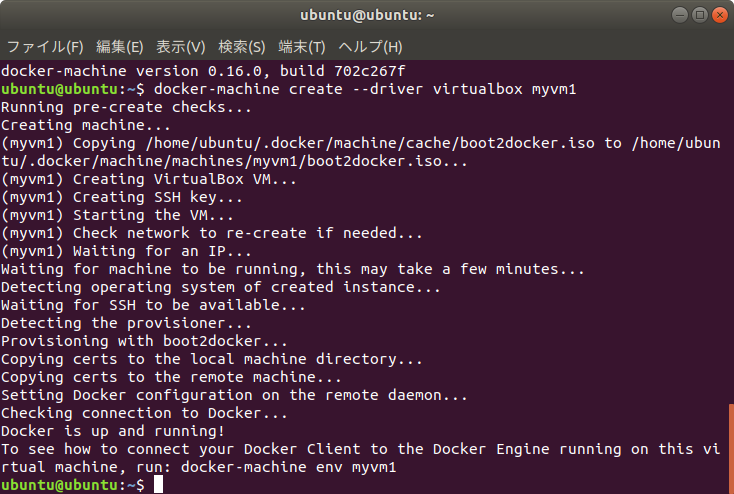Screen dimensions: 734x494
Task: Click the Docker is up and running! line
Action: (113, 431)
